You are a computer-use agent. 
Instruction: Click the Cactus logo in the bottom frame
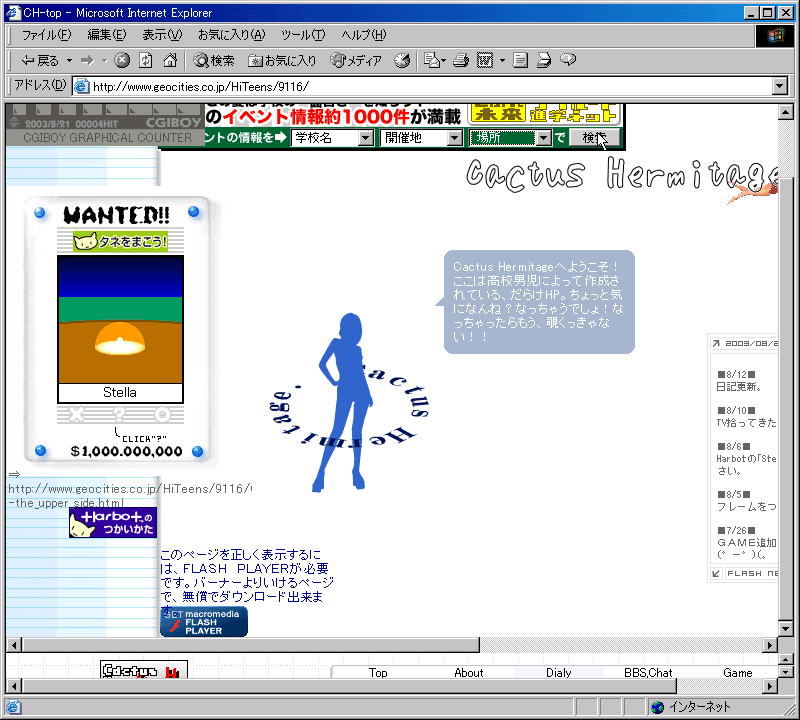pos(144,670)
